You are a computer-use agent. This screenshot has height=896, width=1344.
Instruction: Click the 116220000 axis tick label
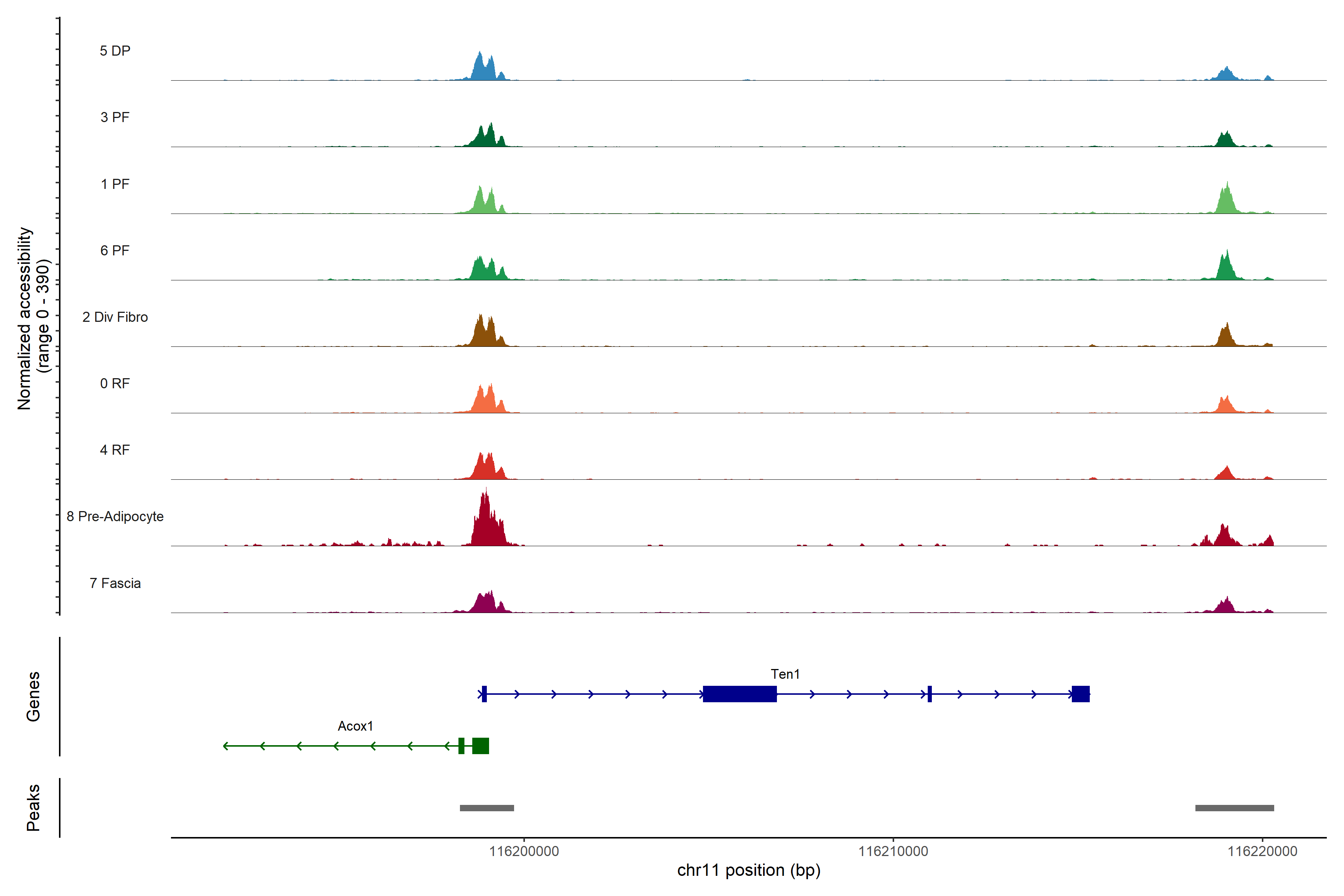pyautogui.click(x=1262, y=852)
